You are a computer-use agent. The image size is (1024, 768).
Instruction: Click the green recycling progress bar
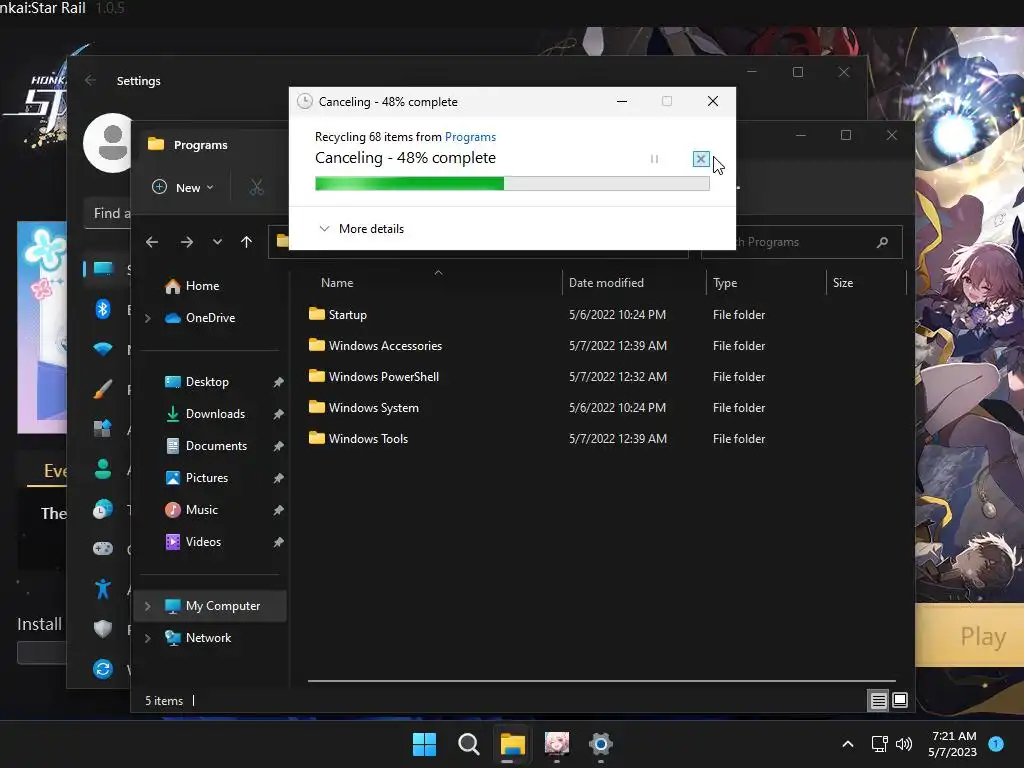point(512,184)
